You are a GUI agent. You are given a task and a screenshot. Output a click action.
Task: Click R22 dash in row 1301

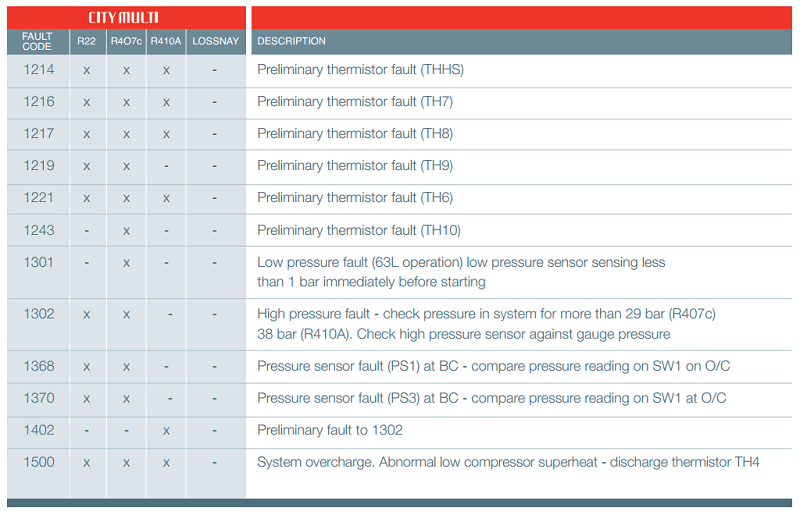(87, 263)
